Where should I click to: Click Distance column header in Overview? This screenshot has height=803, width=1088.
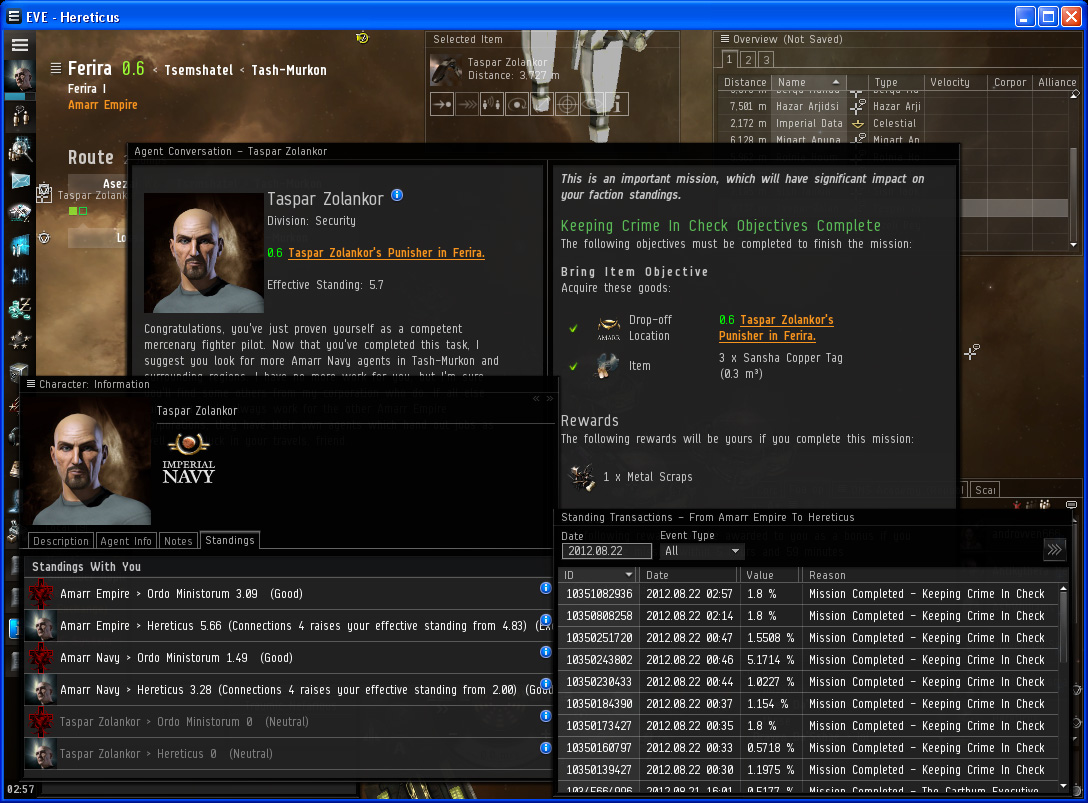click(745, 82)
